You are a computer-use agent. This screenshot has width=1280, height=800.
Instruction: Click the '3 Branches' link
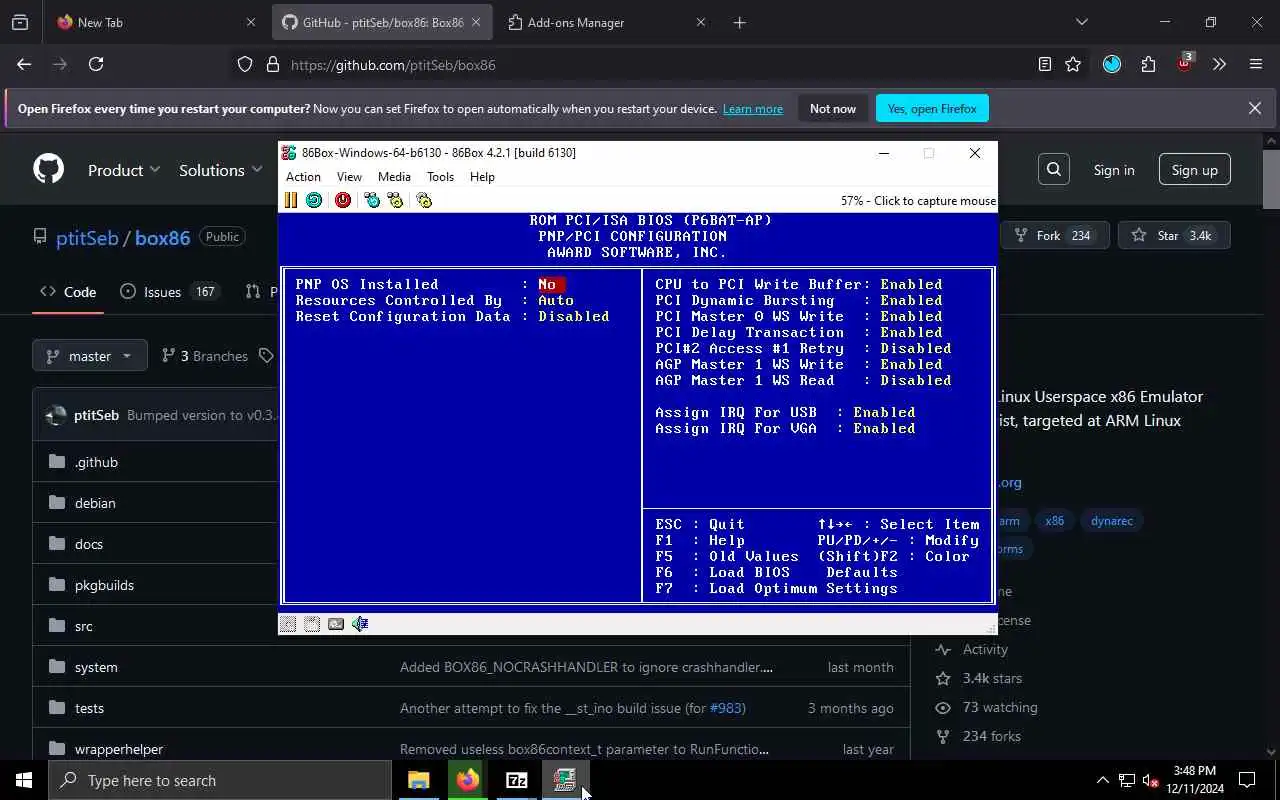[x=204, y=356]
